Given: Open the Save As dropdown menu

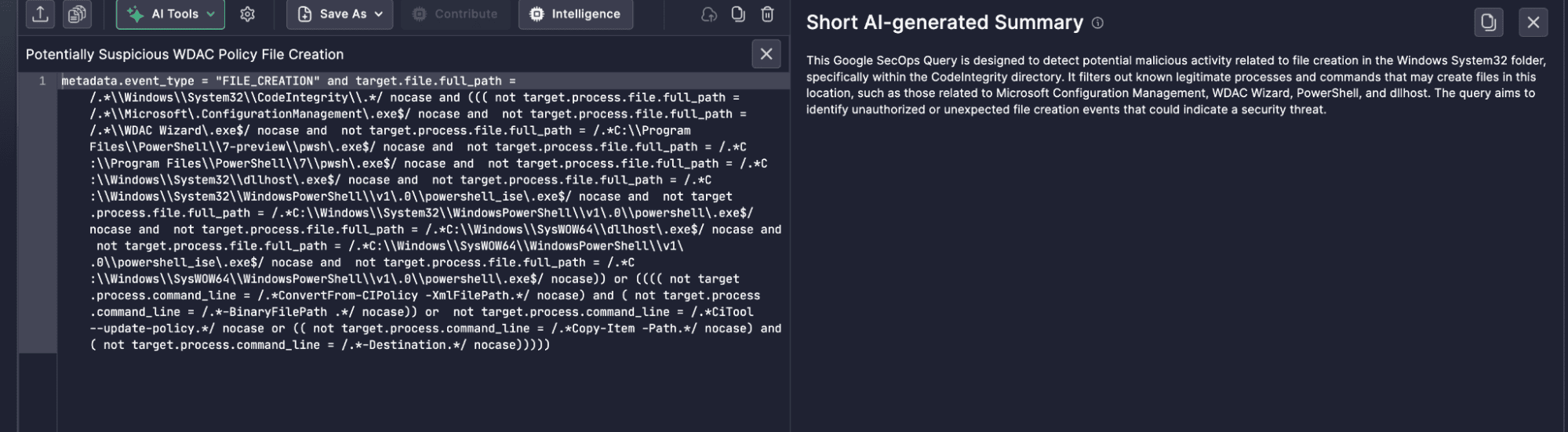Looking at the screenshot, I should pos(340,14).
